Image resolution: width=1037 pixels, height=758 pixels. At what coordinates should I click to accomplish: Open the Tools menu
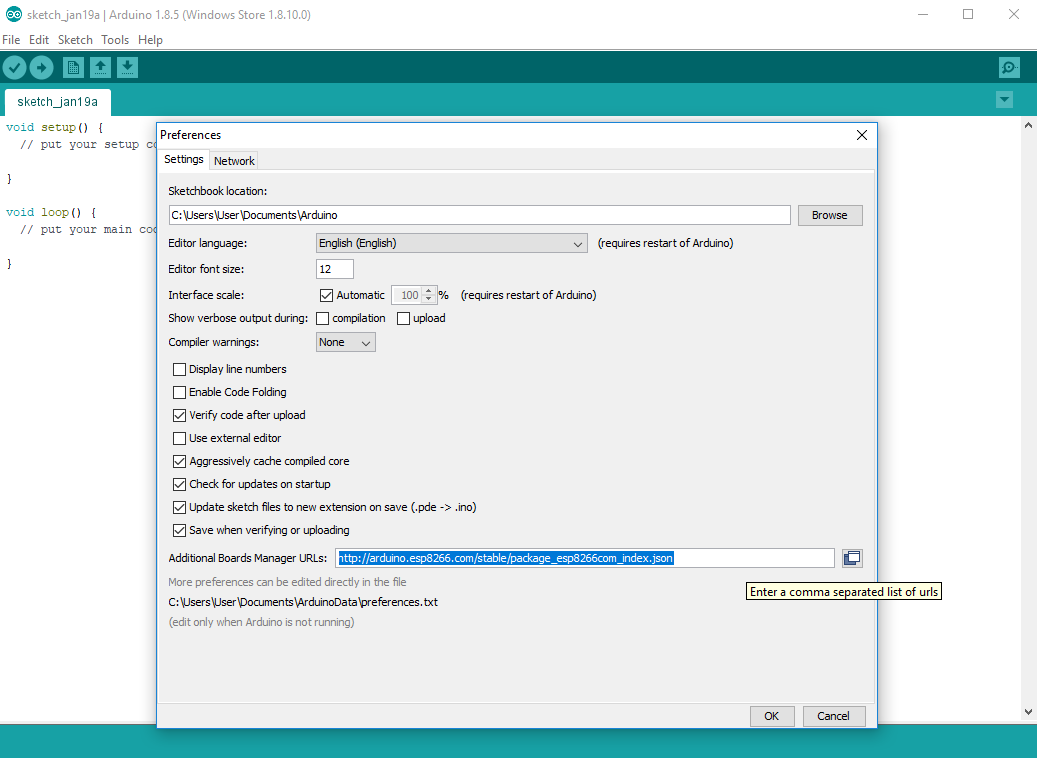coord(115,40)
